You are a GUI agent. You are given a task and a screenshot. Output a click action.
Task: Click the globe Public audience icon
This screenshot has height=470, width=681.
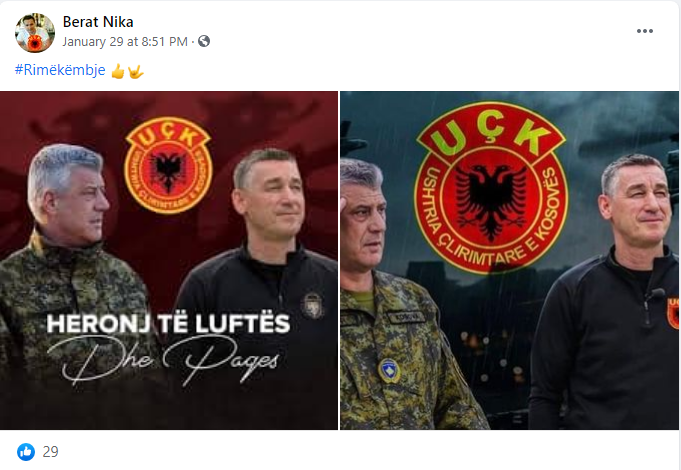click(204, 41)
